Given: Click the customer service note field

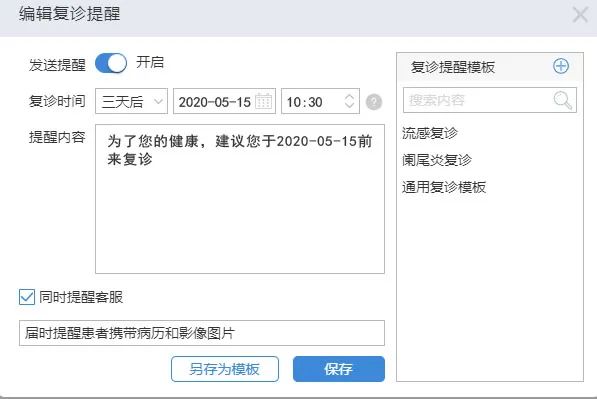Looking at the screenshot, I should coord(202,333).
